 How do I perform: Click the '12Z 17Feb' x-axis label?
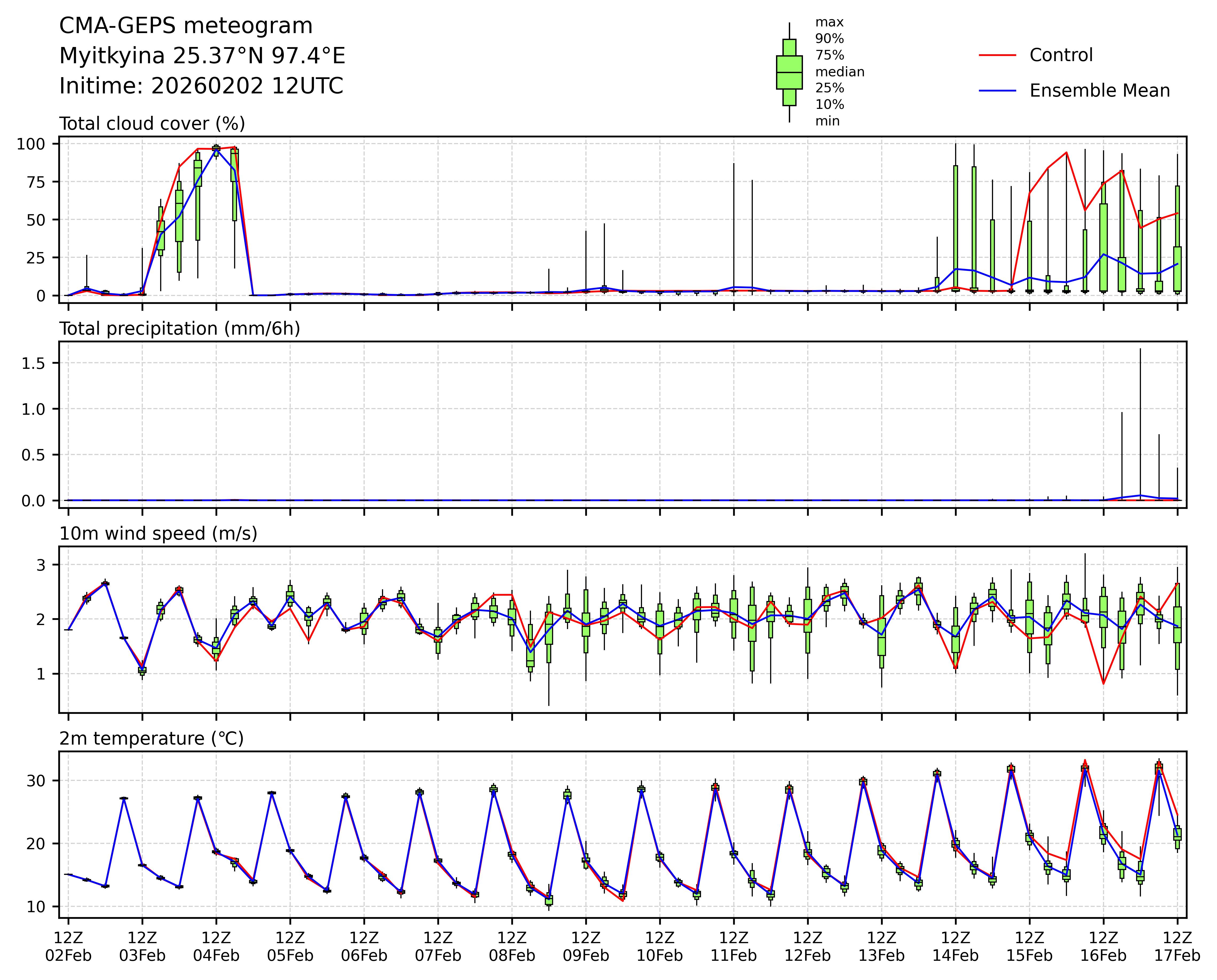coord(1177,947)
